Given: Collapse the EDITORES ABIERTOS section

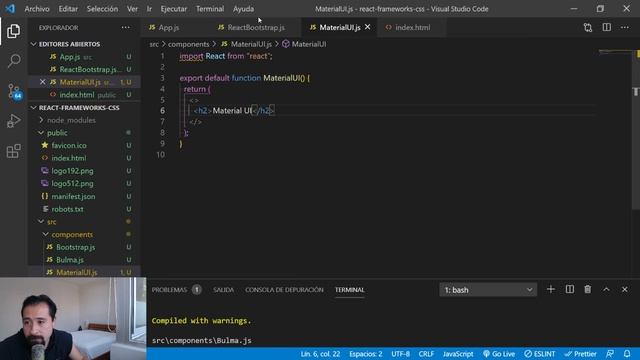Looking at the screenshot, I should 84,44.
